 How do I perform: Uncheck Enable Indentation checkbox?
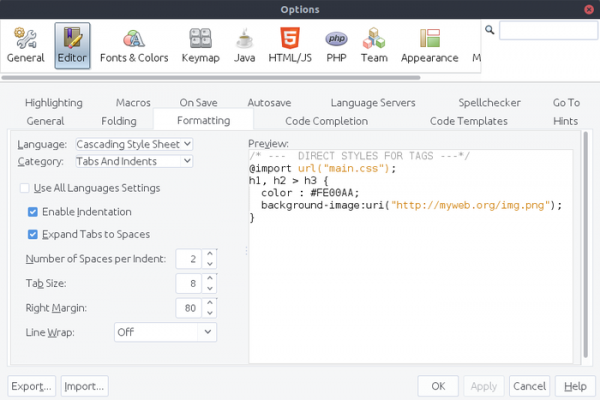[x=33, y=212]
